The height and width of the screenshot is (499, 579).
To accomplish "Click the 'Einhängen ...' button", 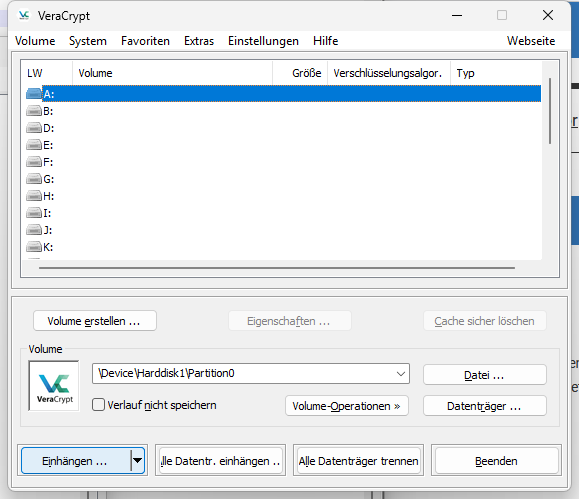I will point(75,461).
